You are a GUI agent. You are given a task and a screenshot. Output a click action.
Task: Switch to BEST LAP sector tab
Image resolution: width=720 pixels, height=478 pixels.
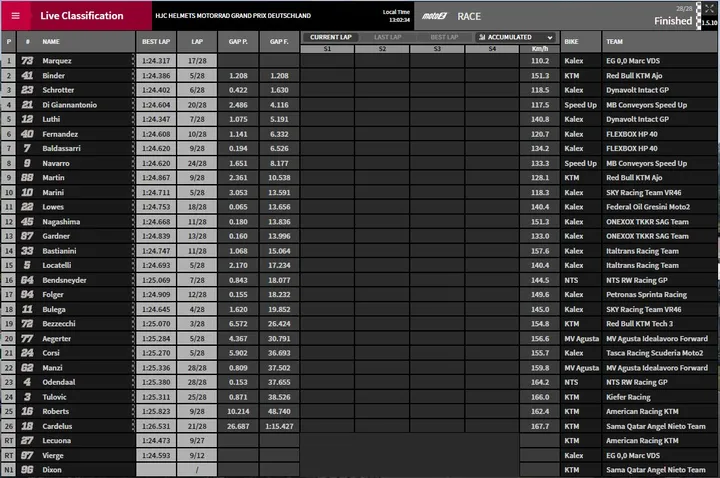(444, 37)
